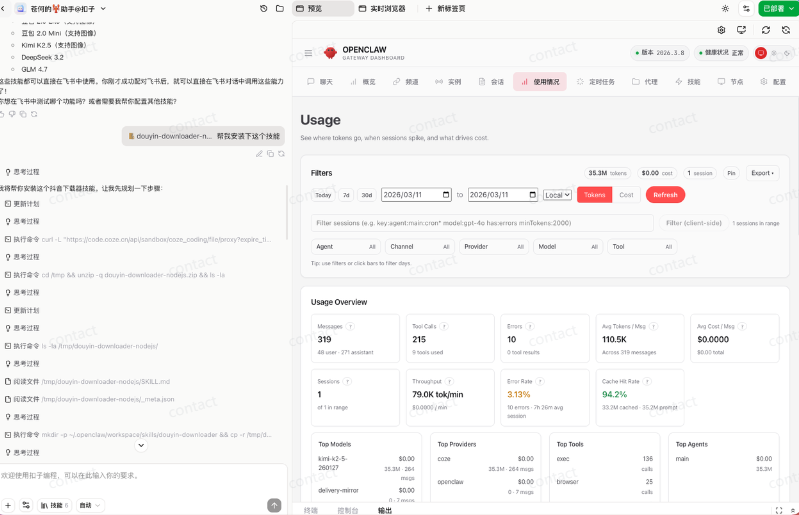Open the 阅读文件 SKILL.md step
This screenshot has height=515, width=799.
(x=87, y=382)
